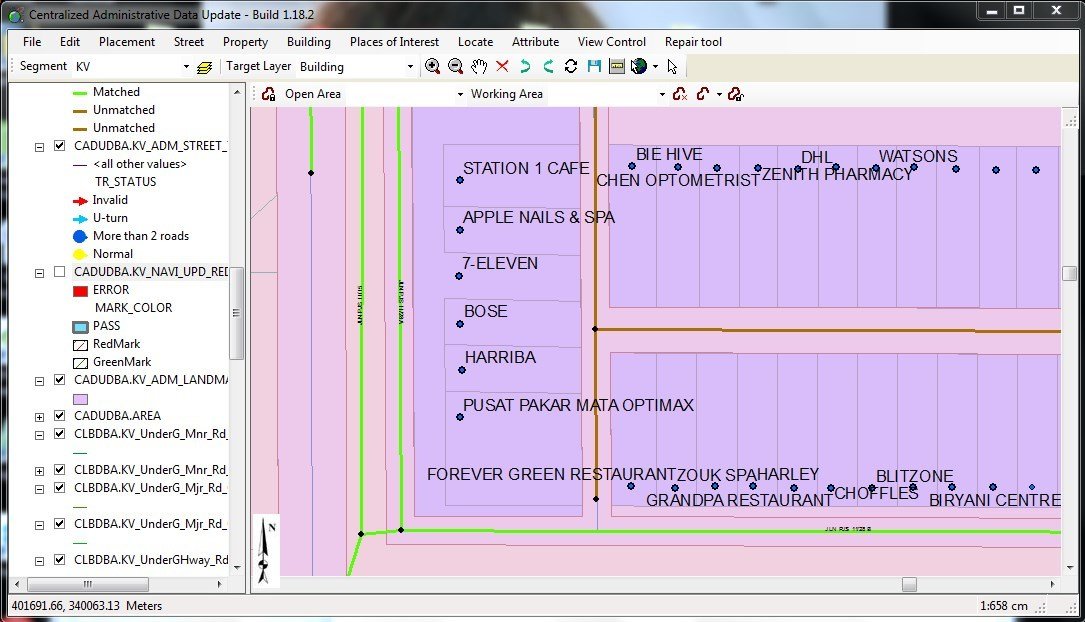The width and height of the screenshot is (1085, 622).
Task: Collapse CADUDBA.KV_NAVI_UPD_RED layer group
Action: [x=39, y=273]
